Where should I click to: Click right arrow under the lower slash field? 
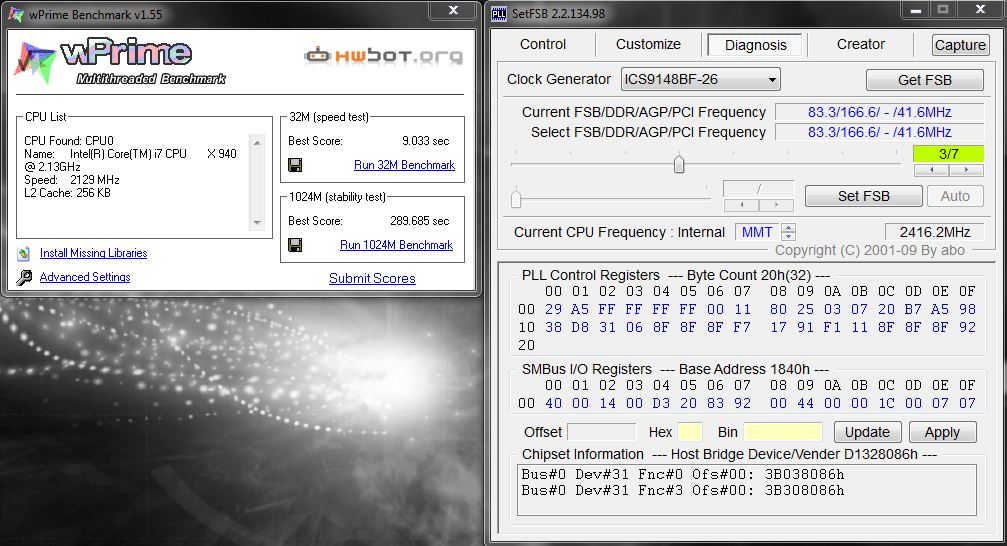(776, 205)
